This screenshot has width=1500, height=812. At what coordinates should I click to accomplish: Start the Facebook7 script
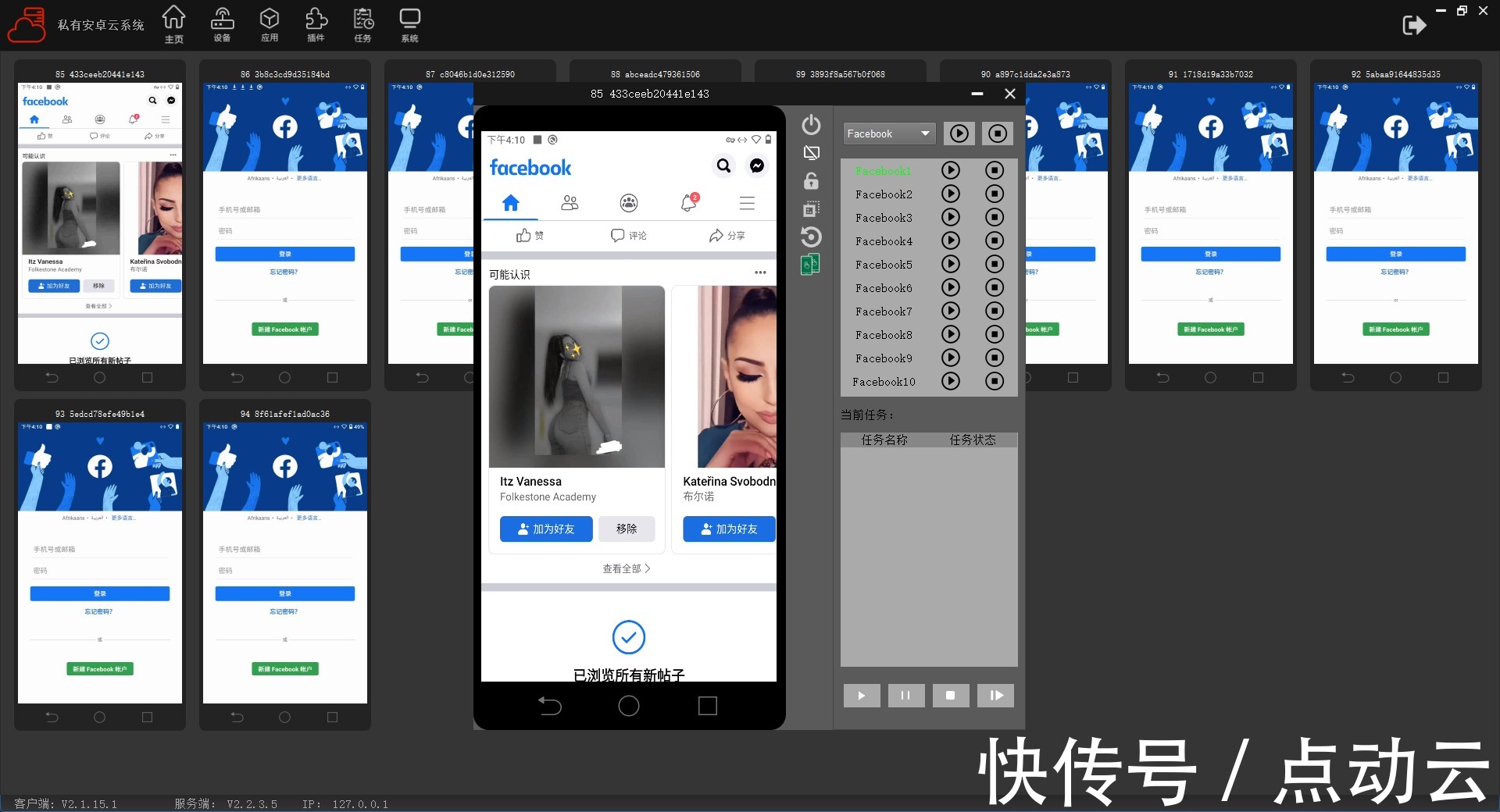pyautogui.click(x=950, y=311)
